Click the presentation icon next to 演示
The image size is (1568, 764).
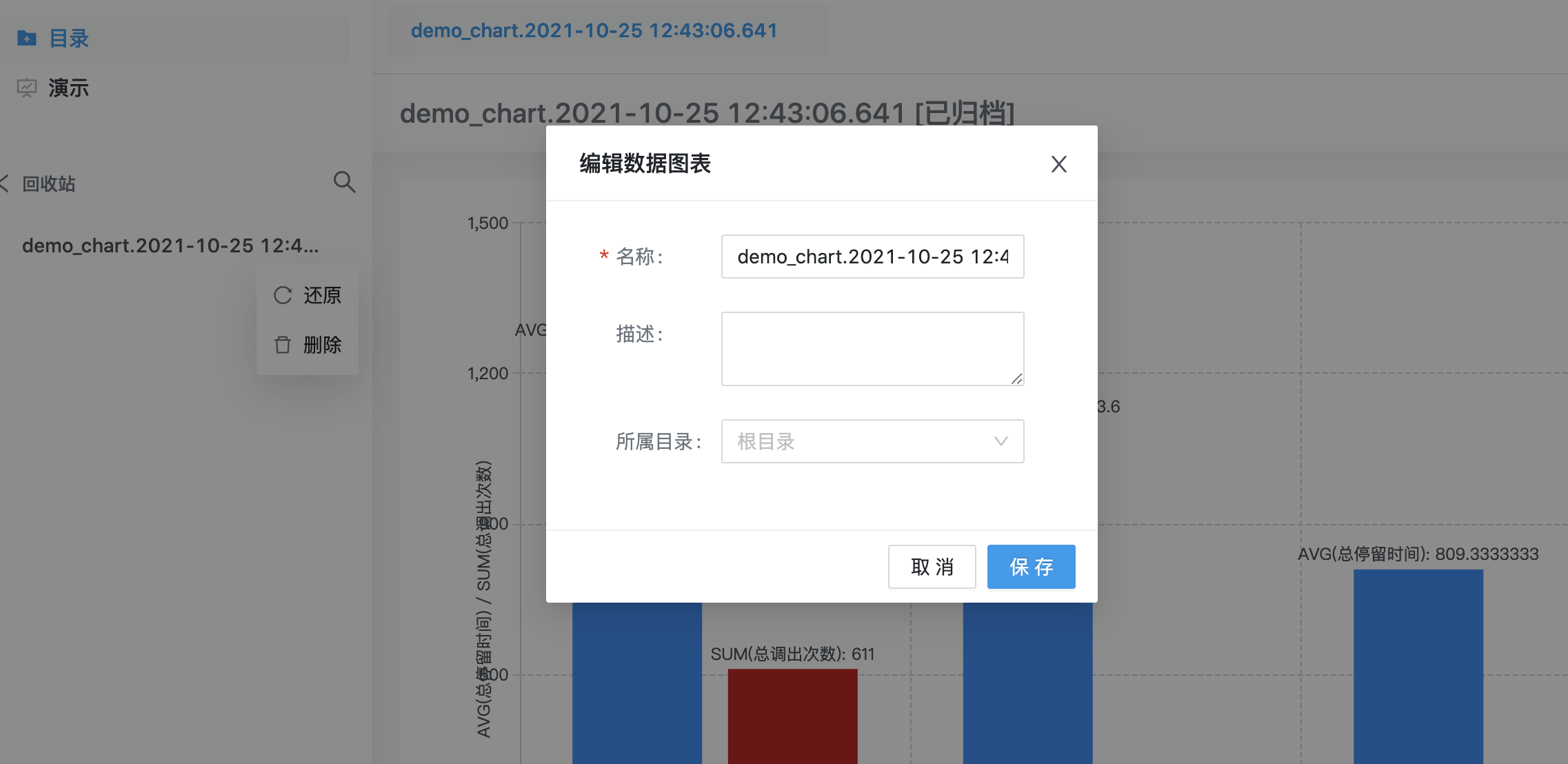click(x=27, y=88)
